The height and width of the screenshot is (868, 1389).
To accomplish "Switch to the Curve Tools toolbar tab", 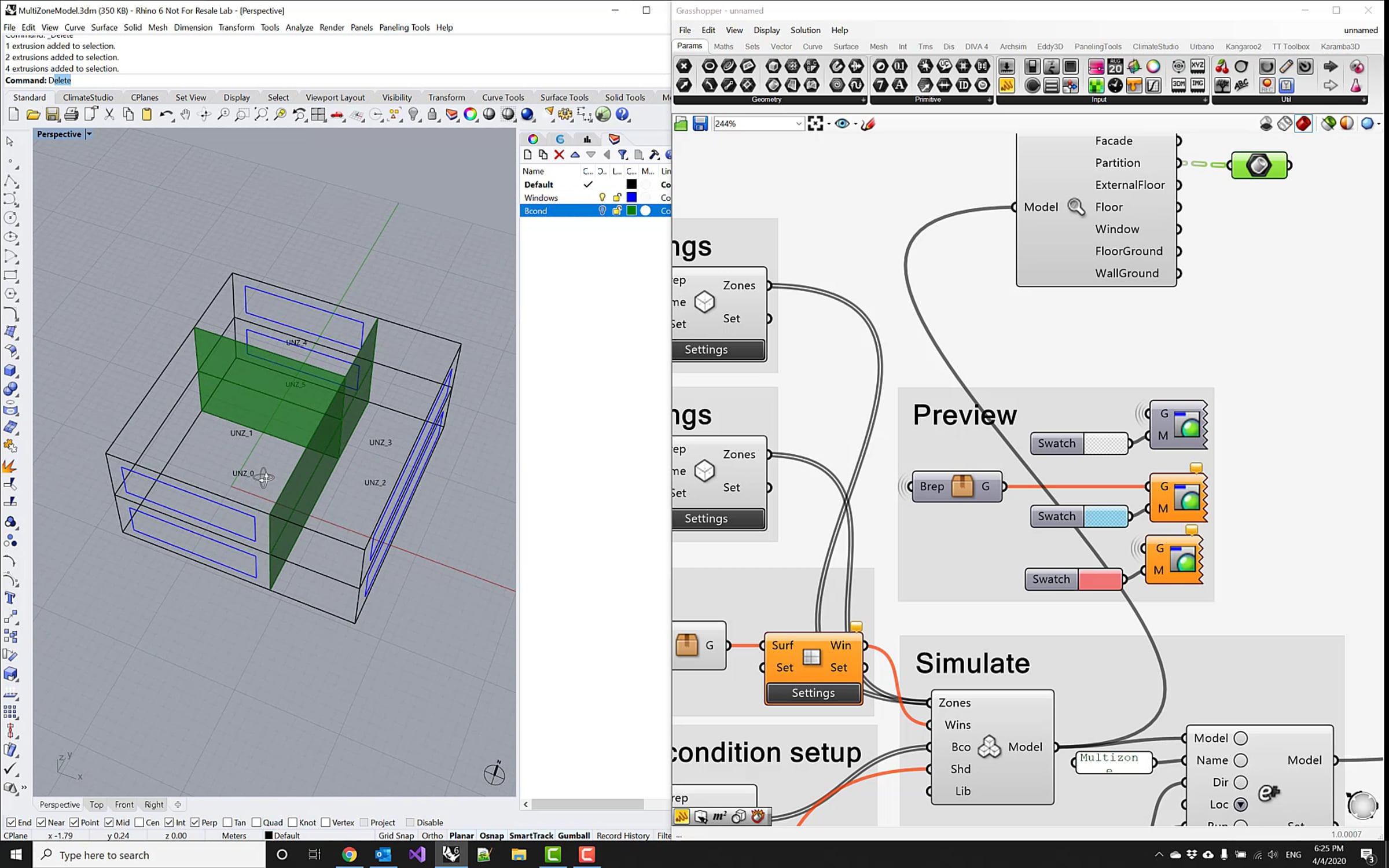I will click(503, 97).
